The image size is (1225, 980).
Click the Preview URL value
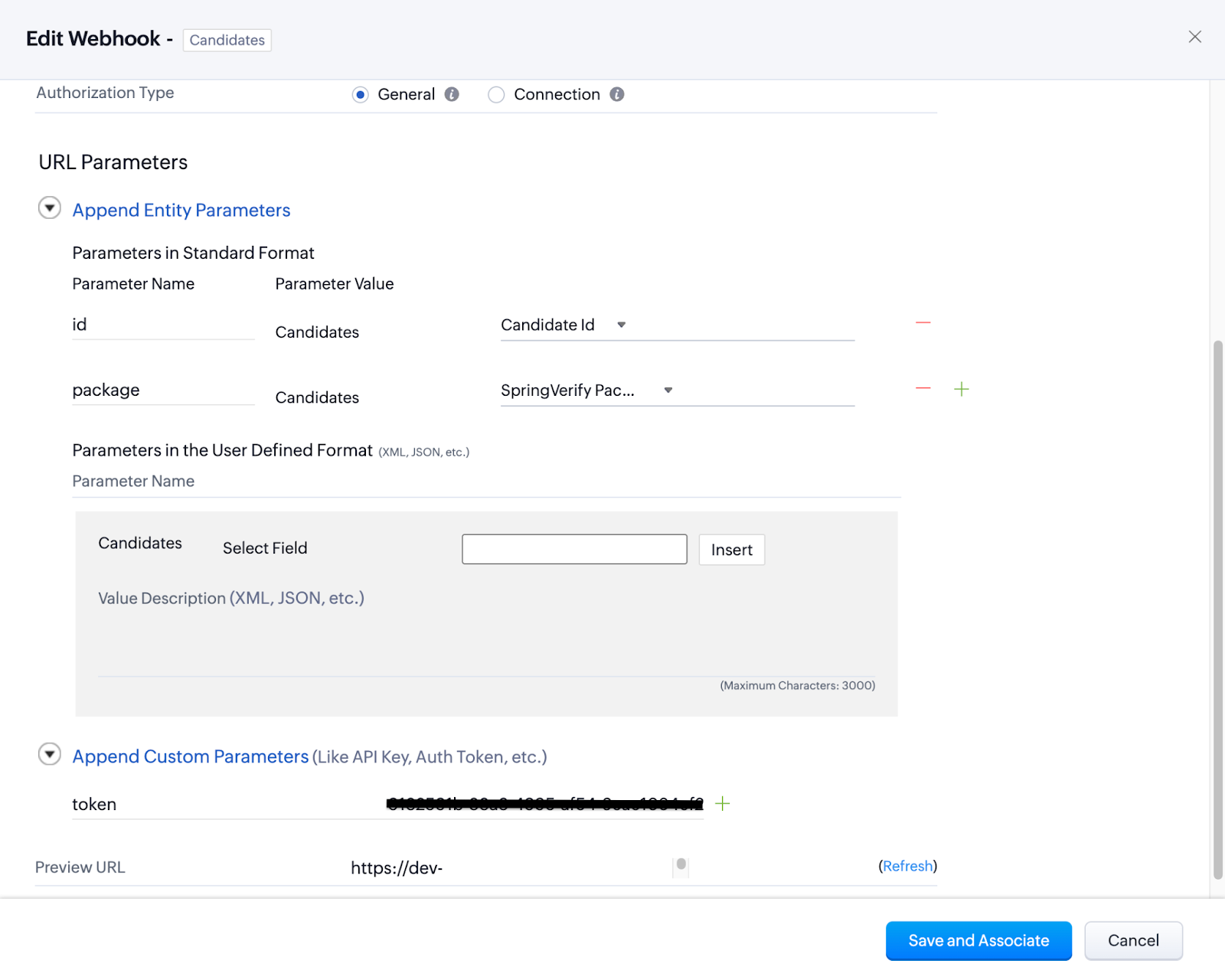397,867
